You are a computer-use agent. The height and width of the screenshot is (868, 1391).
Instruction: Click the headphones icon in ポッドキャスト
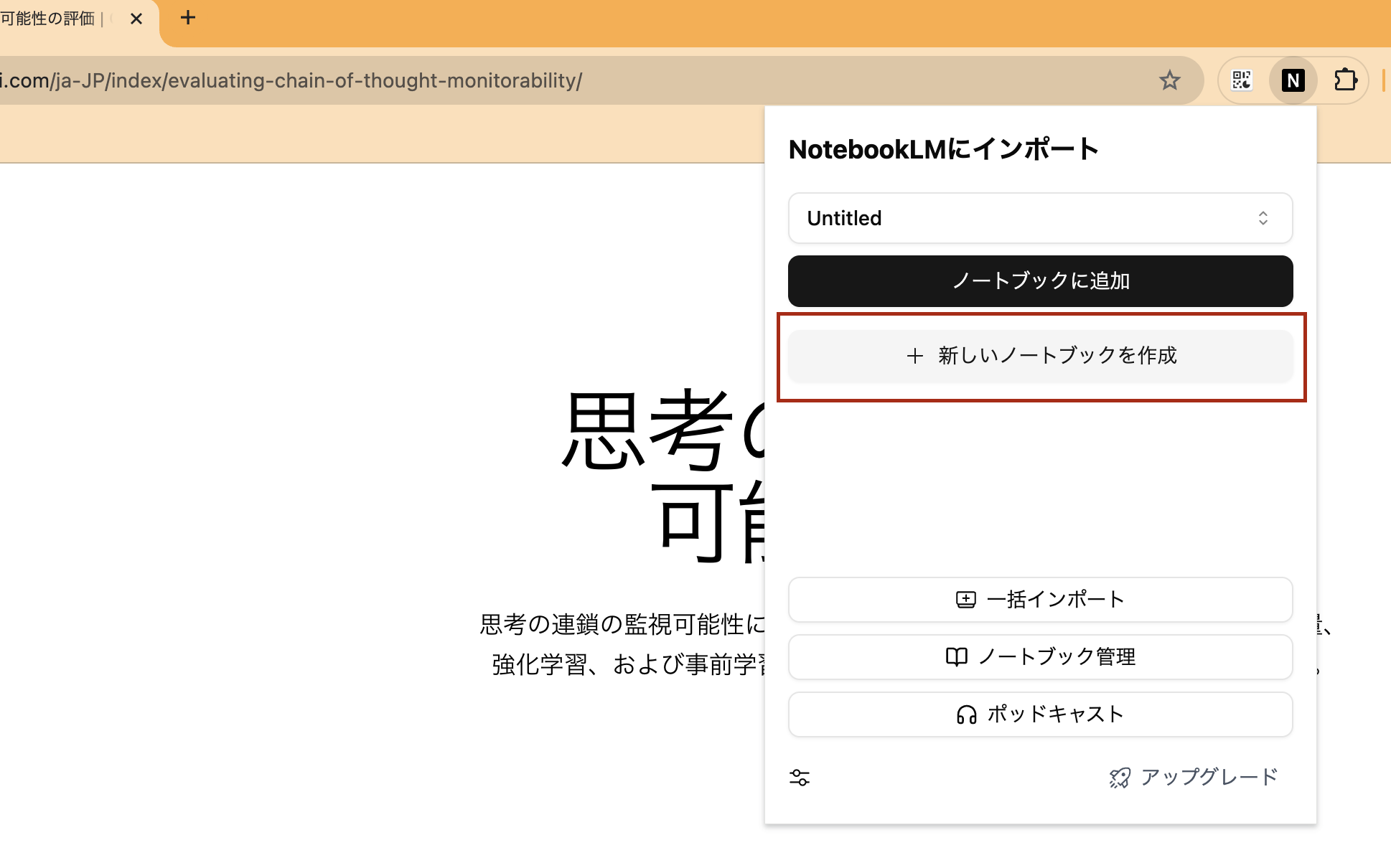(966, 714)
